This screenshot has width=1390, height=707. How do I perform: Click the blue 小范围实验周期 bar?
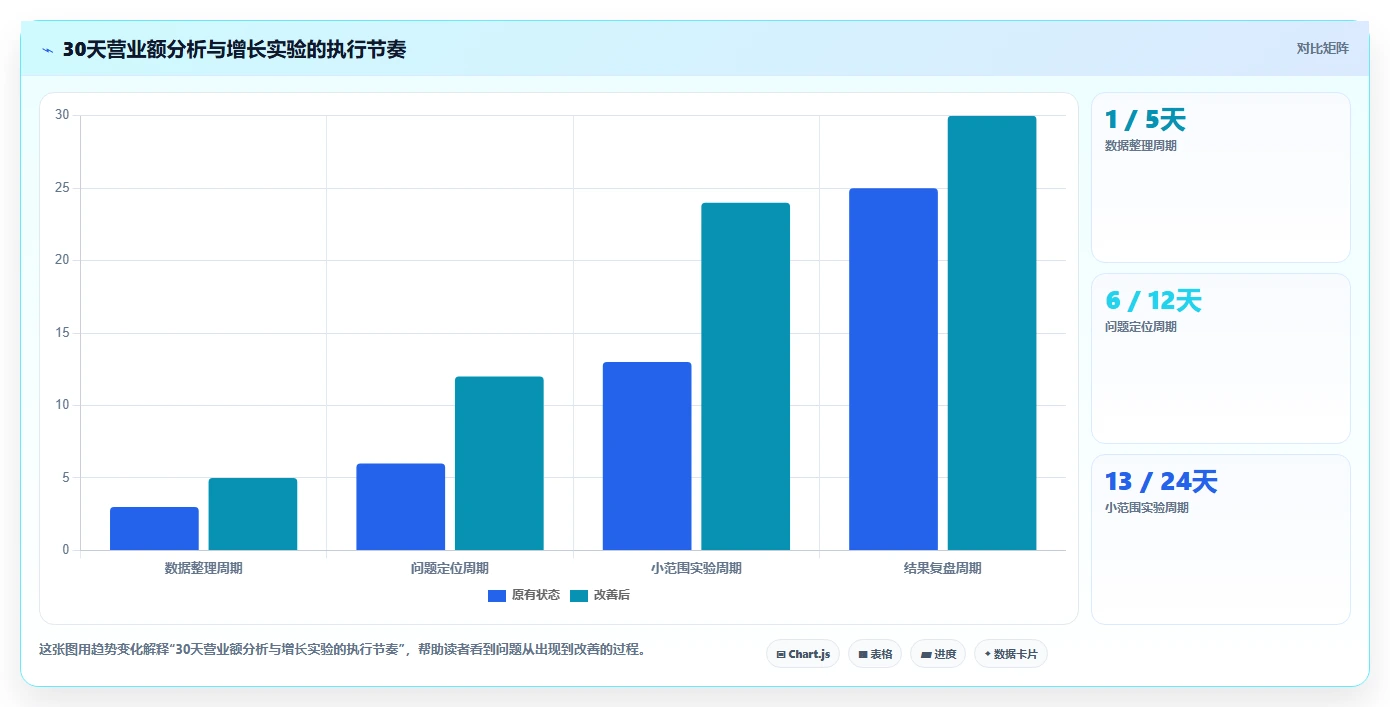click(647, 456)
